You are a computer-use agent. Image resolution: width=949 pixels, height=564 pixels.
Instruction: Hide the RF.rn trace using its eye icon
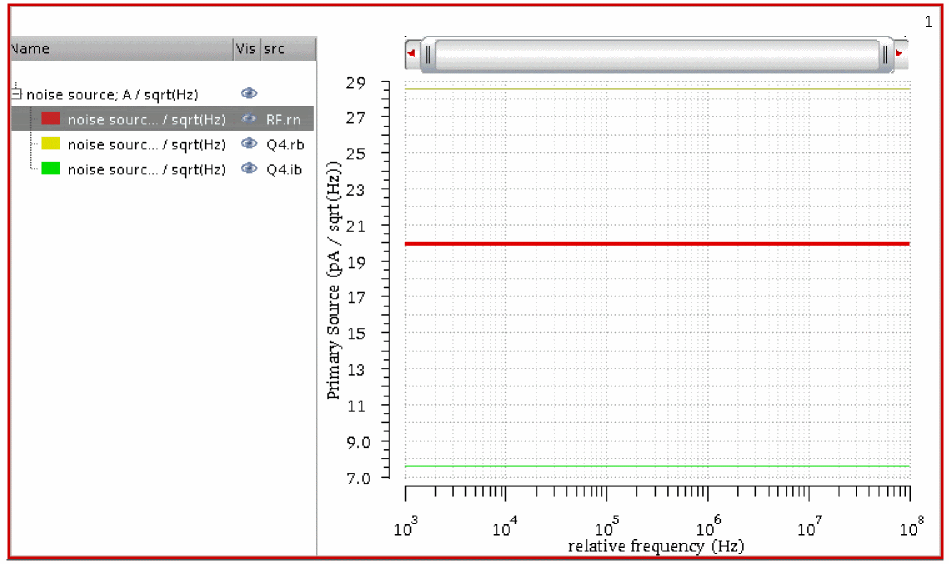249,119
